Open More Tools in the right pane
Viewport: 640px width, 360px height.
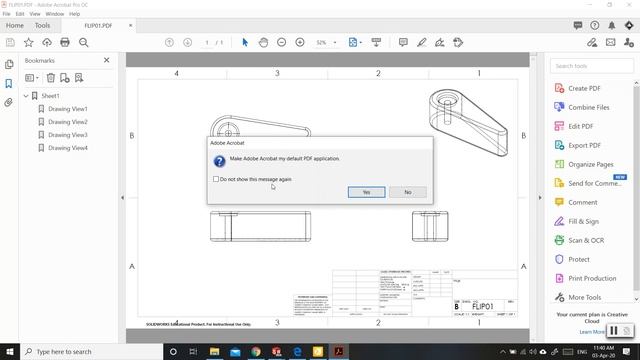click(x=584, y=297)
